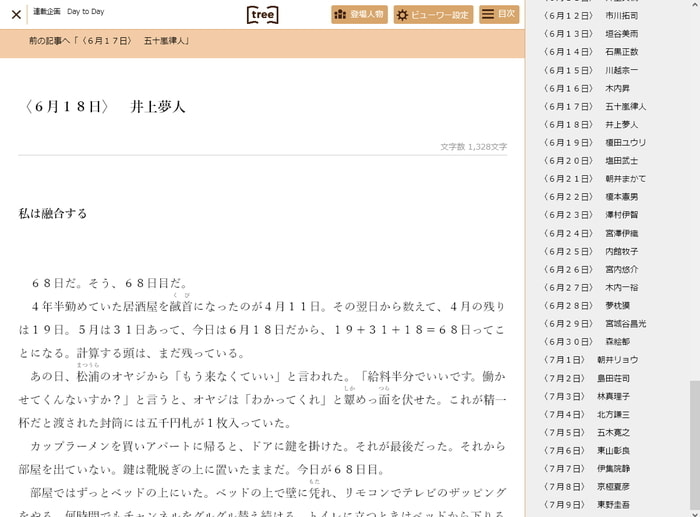Viewport: 700px width, 517px height.
Task: Open ビューワー設定 viewer settings
Action: coord(433,15)
